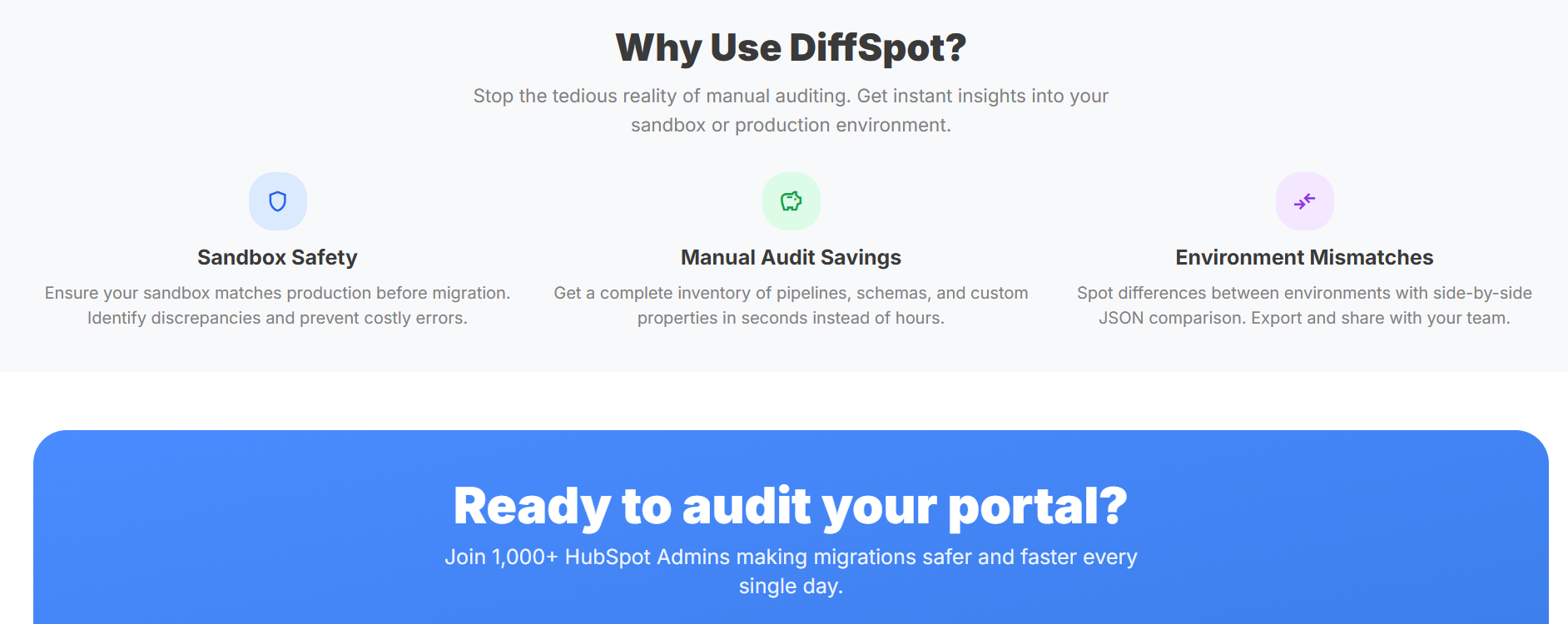1568x624 pixels.
Task: Click the "Manual Audit Savings" heading
Action: [791, 258]
